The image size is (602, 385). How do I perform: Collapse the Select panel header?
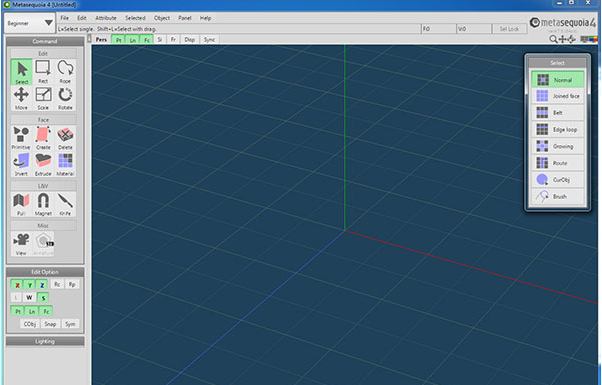(557, 63)
